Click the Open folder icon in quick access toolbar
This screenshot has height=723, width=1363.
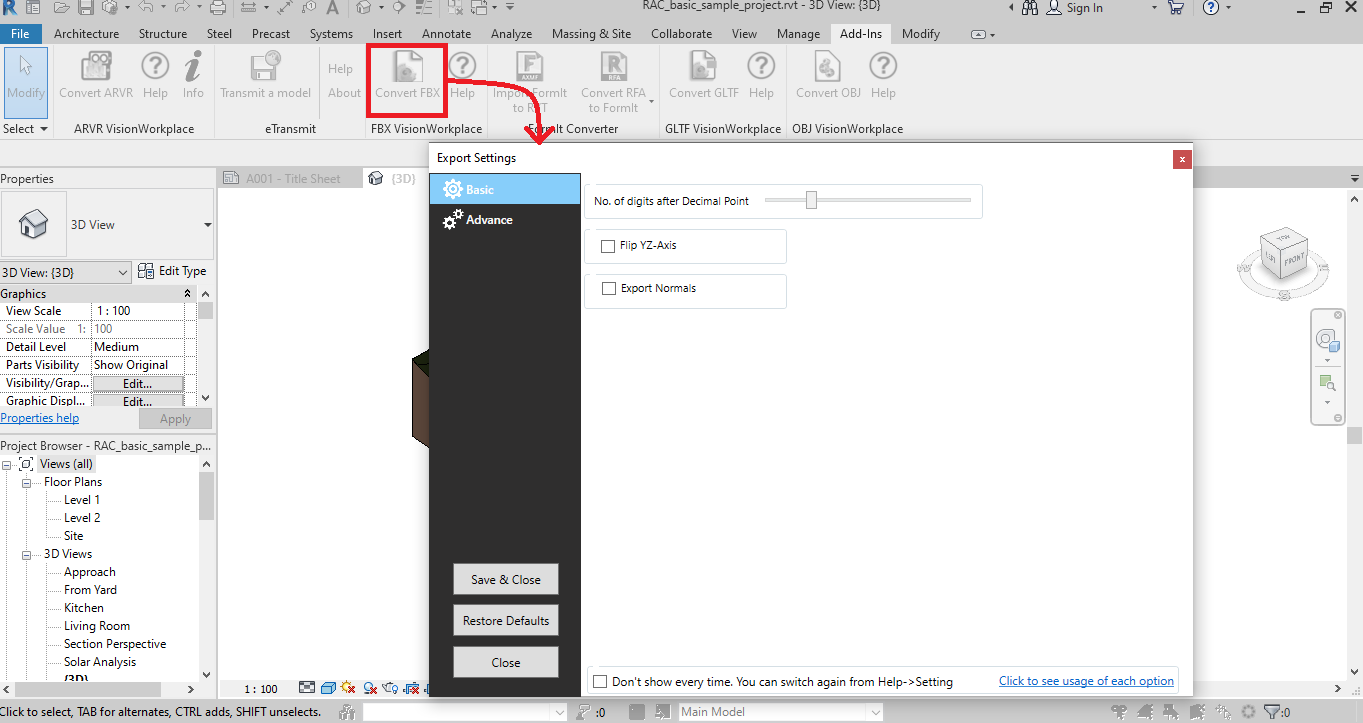pyautogui.click(x=61, y=8)
